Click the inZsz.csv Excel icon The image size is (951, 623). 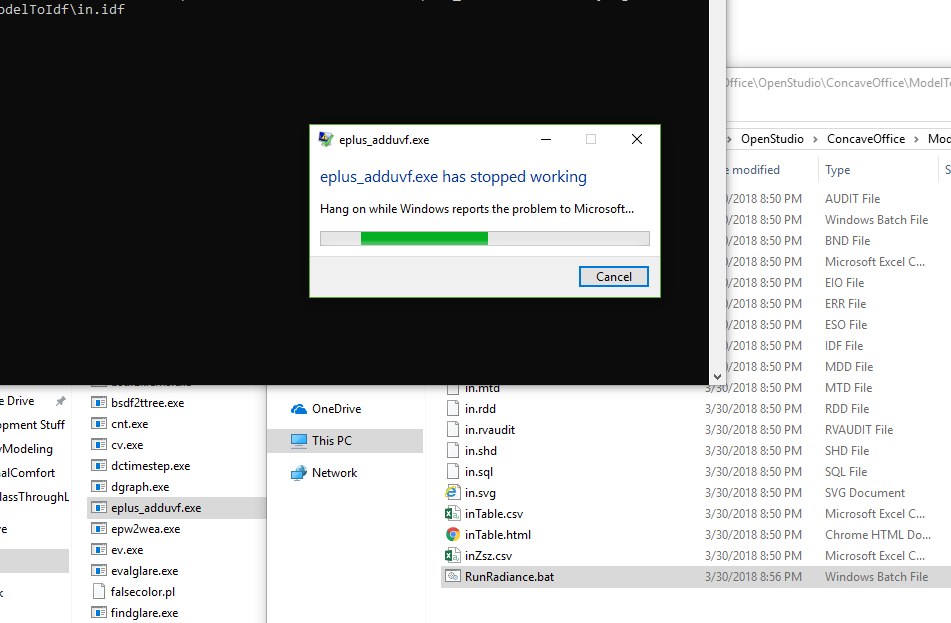click(x=452, y=556)
